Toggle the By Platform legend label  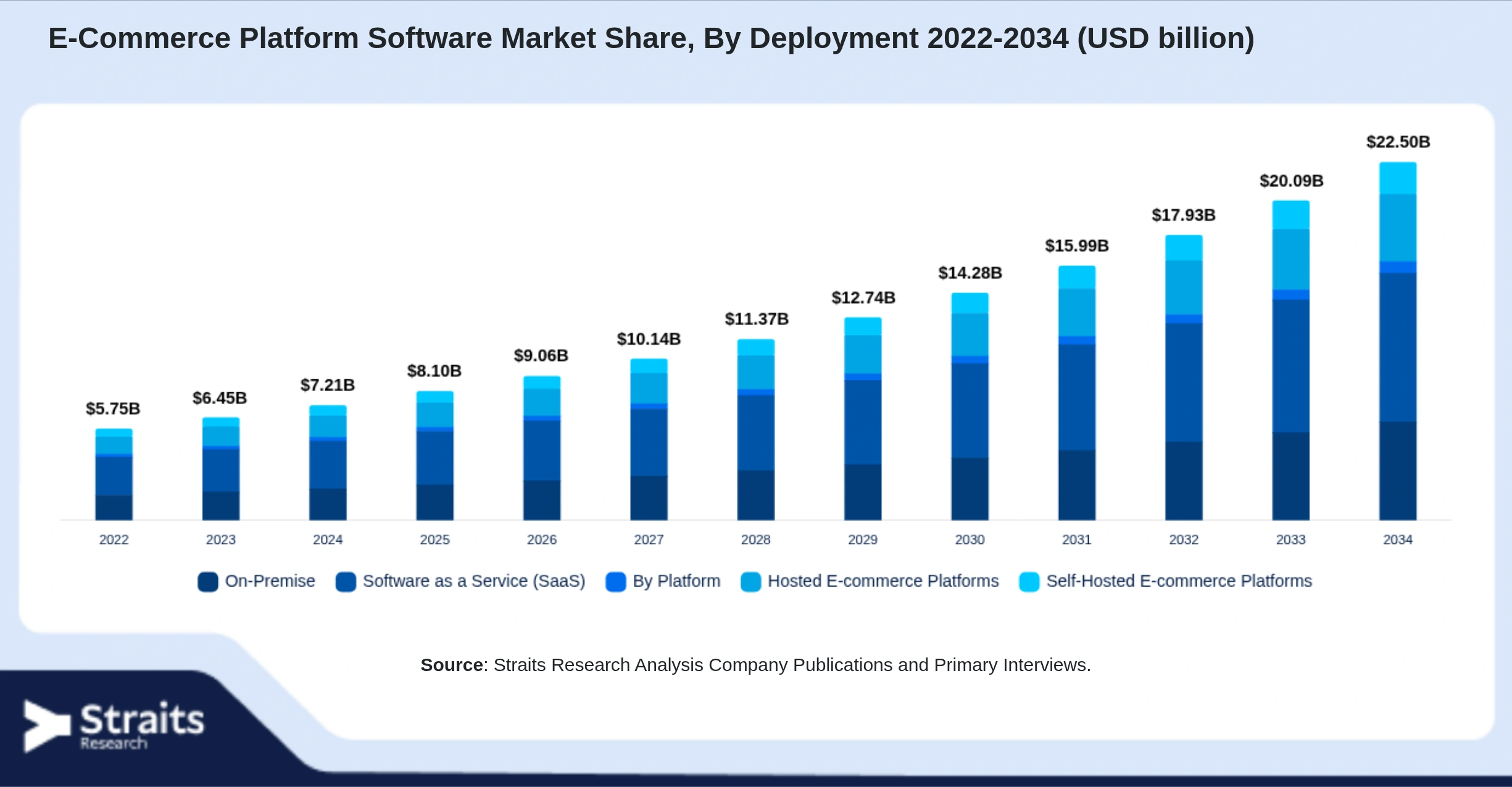click(x=676, y=581)
